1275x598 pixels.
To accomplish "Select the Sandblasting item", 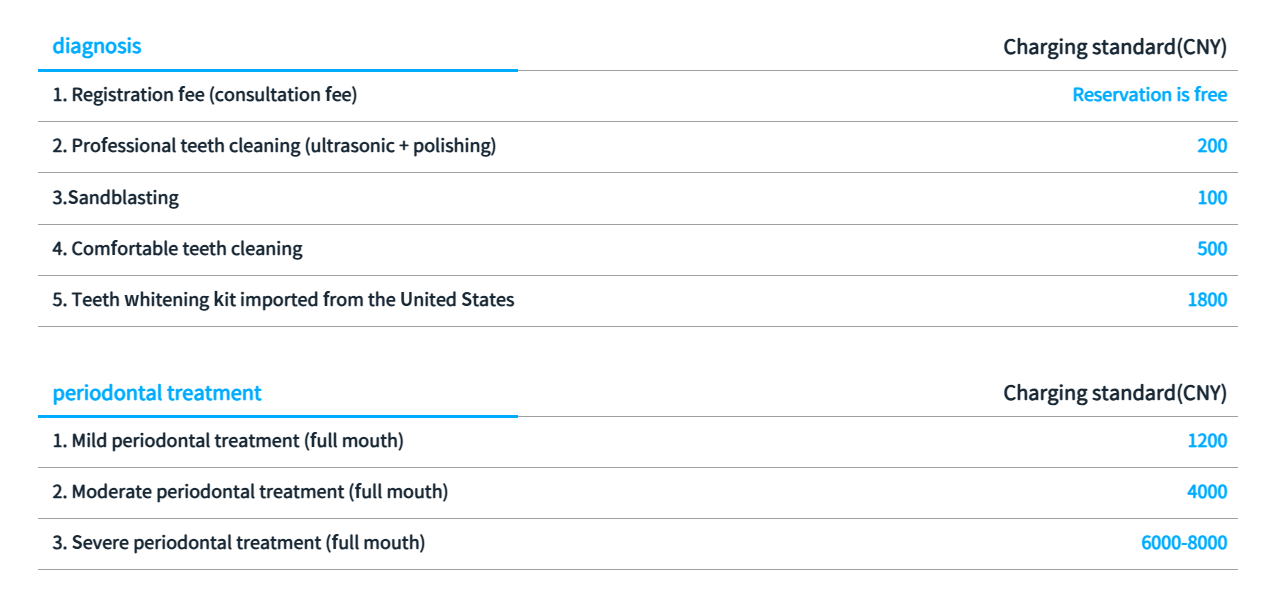I will [x=116, y=198].
